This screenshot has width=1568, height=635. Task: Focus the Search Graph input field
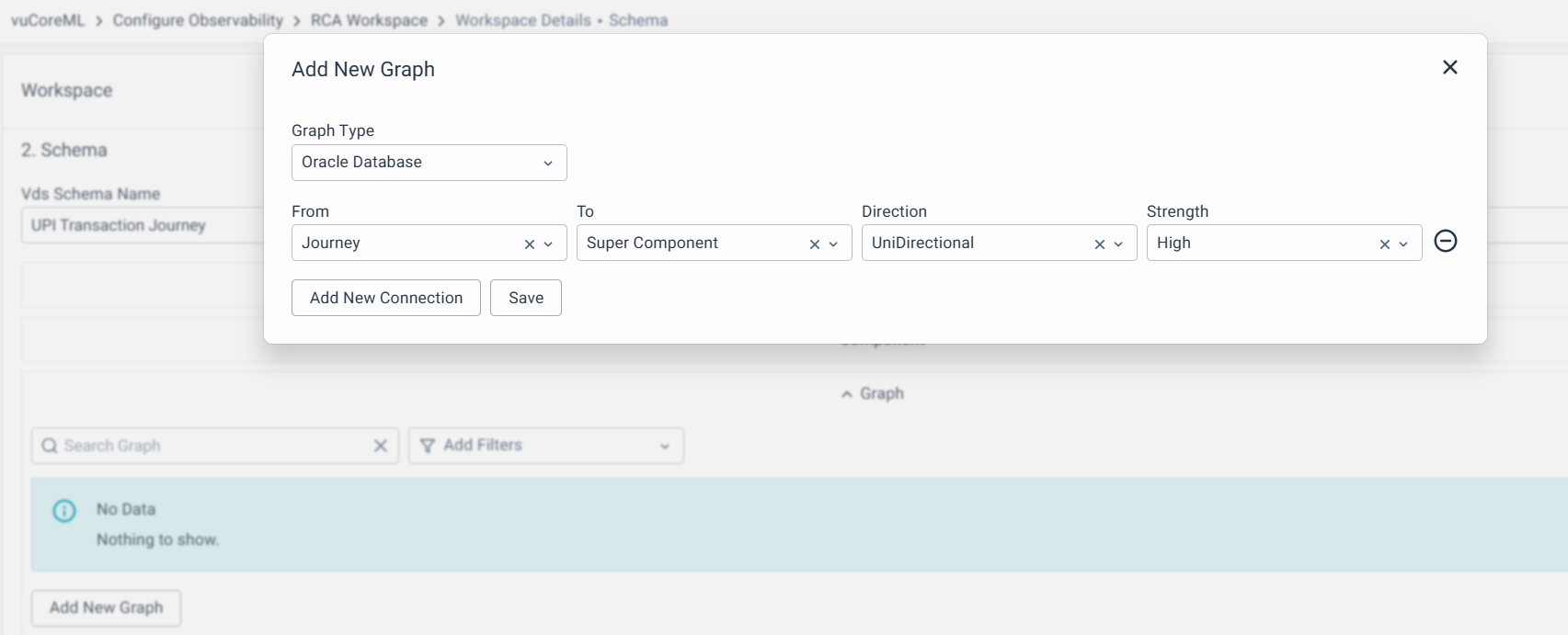pyautogui.click(x=212, y=446)
